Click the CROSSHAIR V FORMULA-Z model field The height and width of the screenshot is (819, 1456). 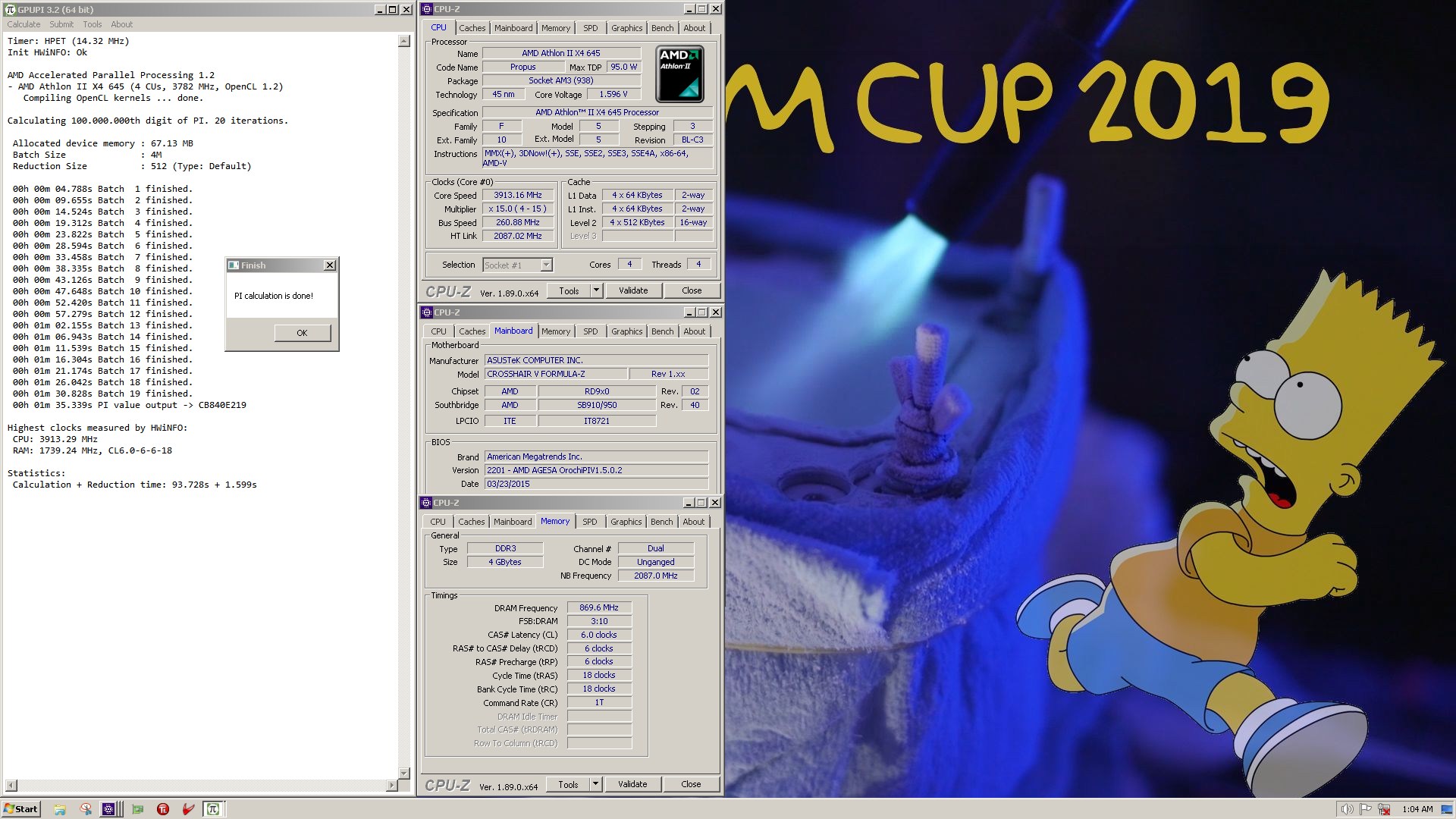click(x=557, y=374)
